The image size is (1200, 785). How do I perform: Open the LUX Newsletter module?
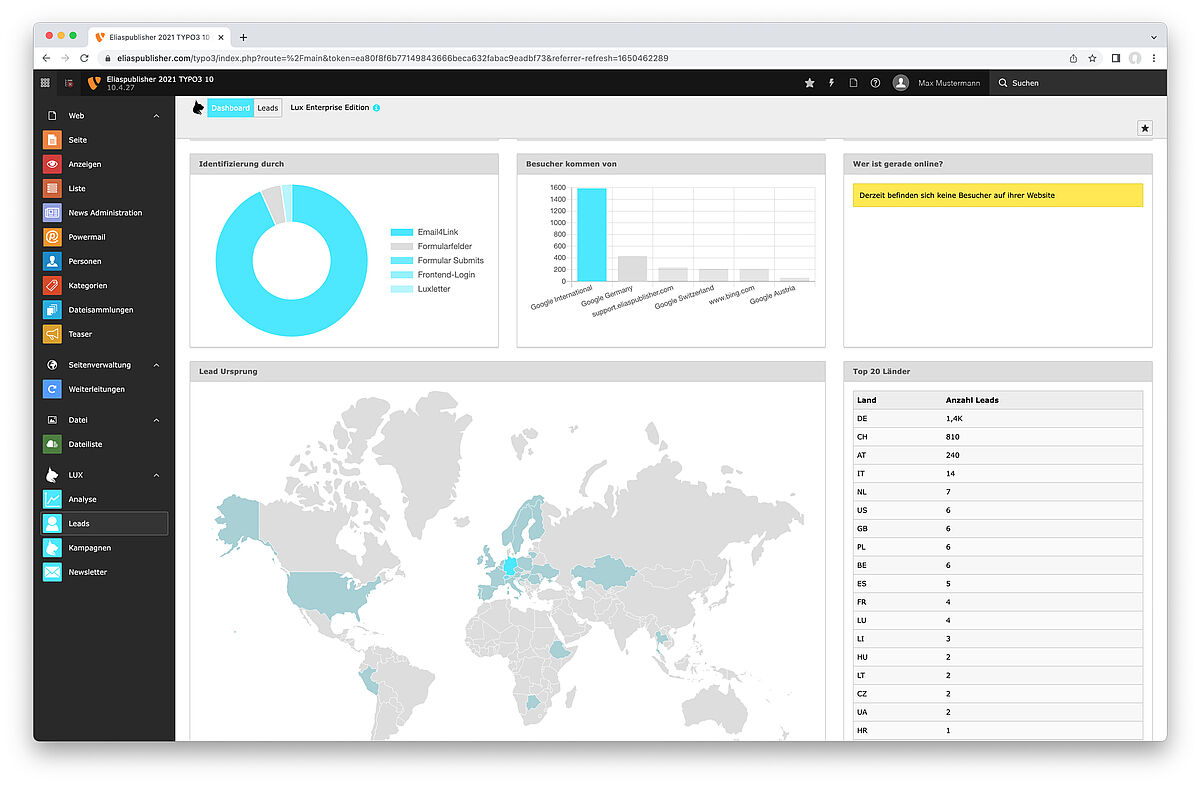[87, 572]
